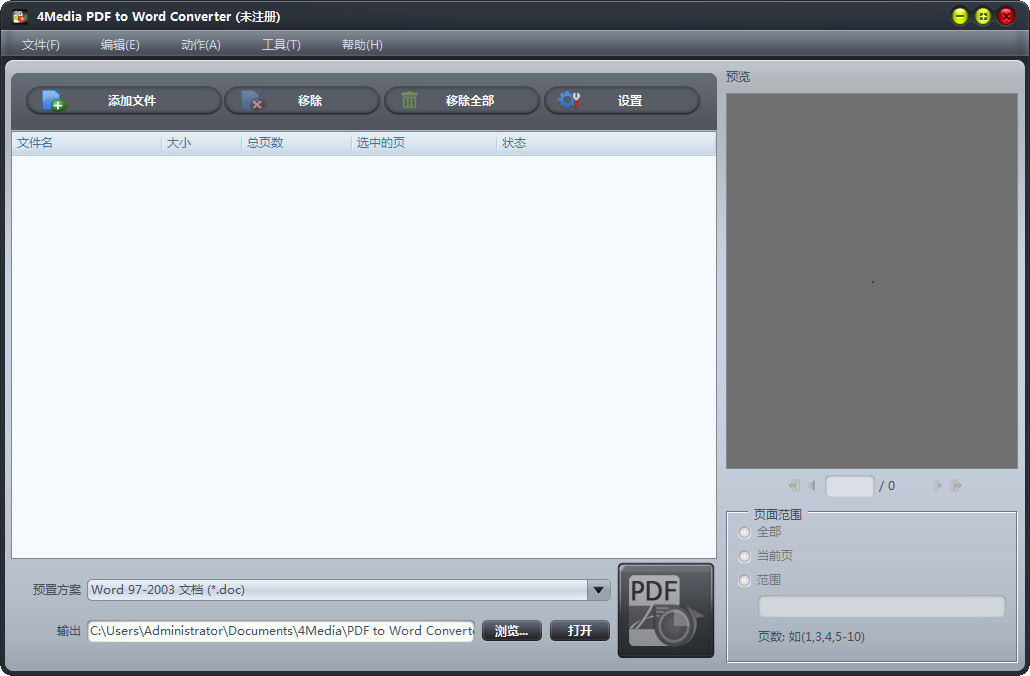
Task: Sort by Total Pages (总页数) column header
Action: 296,143
